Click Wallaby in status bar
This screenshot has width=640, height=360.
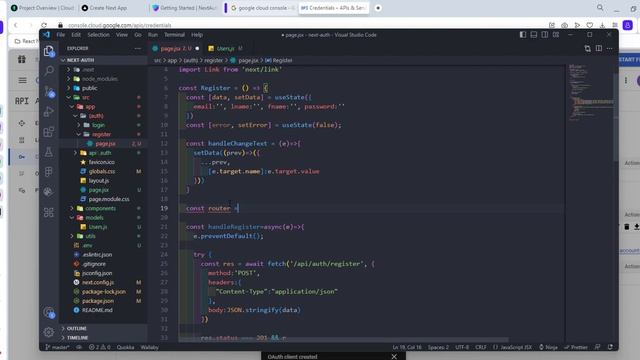point(150,347)
